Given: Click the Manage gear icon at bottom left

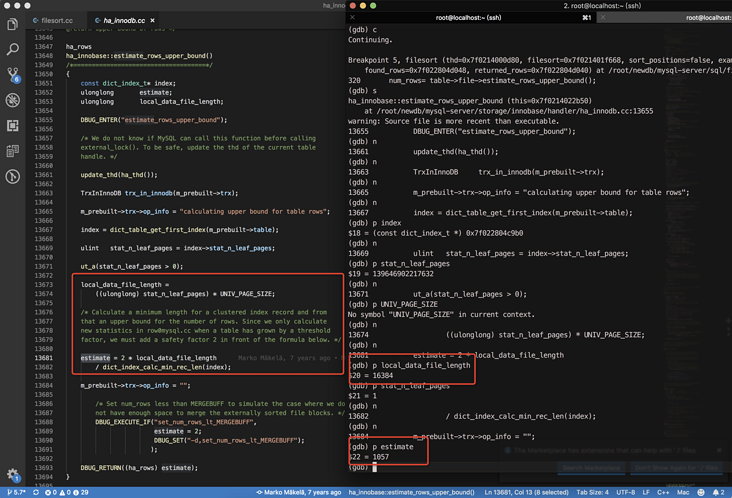Looking at the screenshot, I should 12,475.
